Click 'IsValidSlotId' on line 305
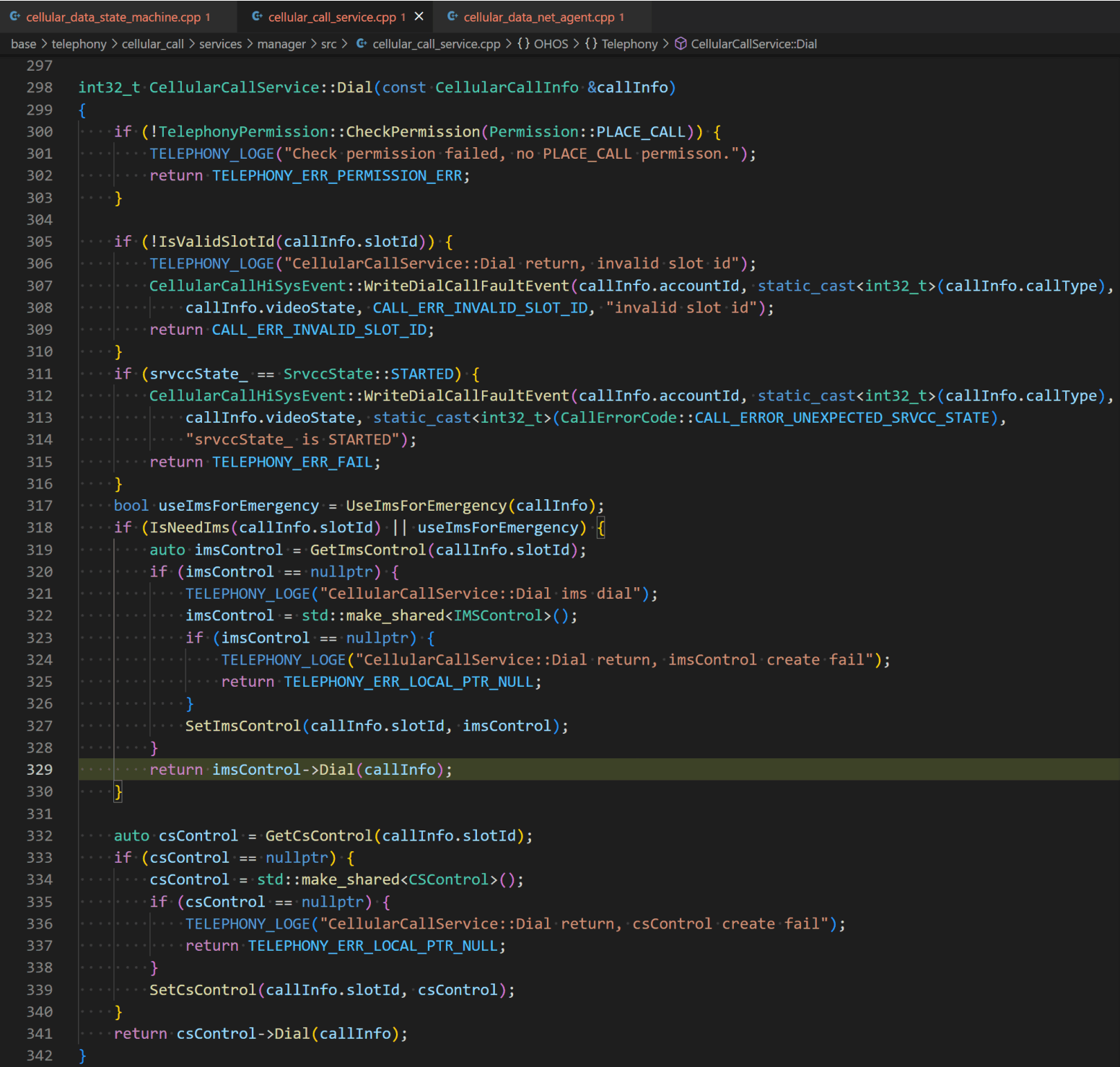This screenshot has width=1120, height=1067. [216, 242]
